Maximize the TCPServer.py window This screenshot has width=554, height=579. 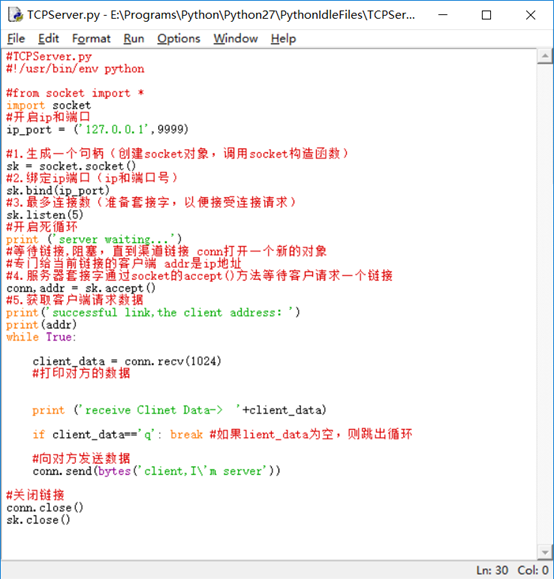(486, 15)
